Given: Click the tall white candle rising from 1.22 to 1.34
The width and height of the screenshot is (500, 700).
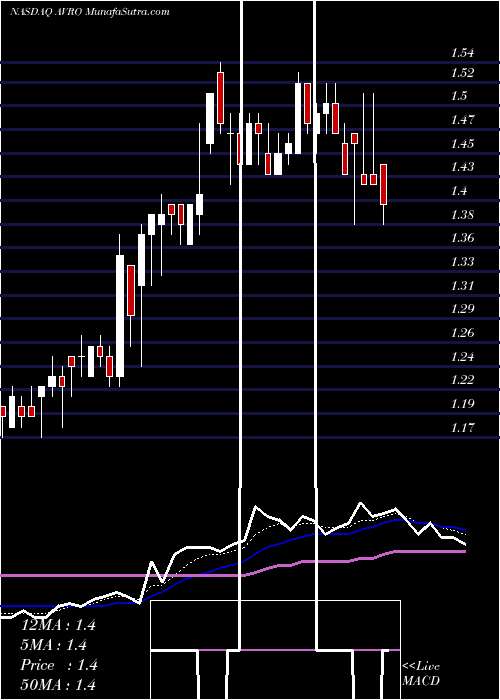Looking at the screenshot, I should pyautogui.click(x=120, y=316).
